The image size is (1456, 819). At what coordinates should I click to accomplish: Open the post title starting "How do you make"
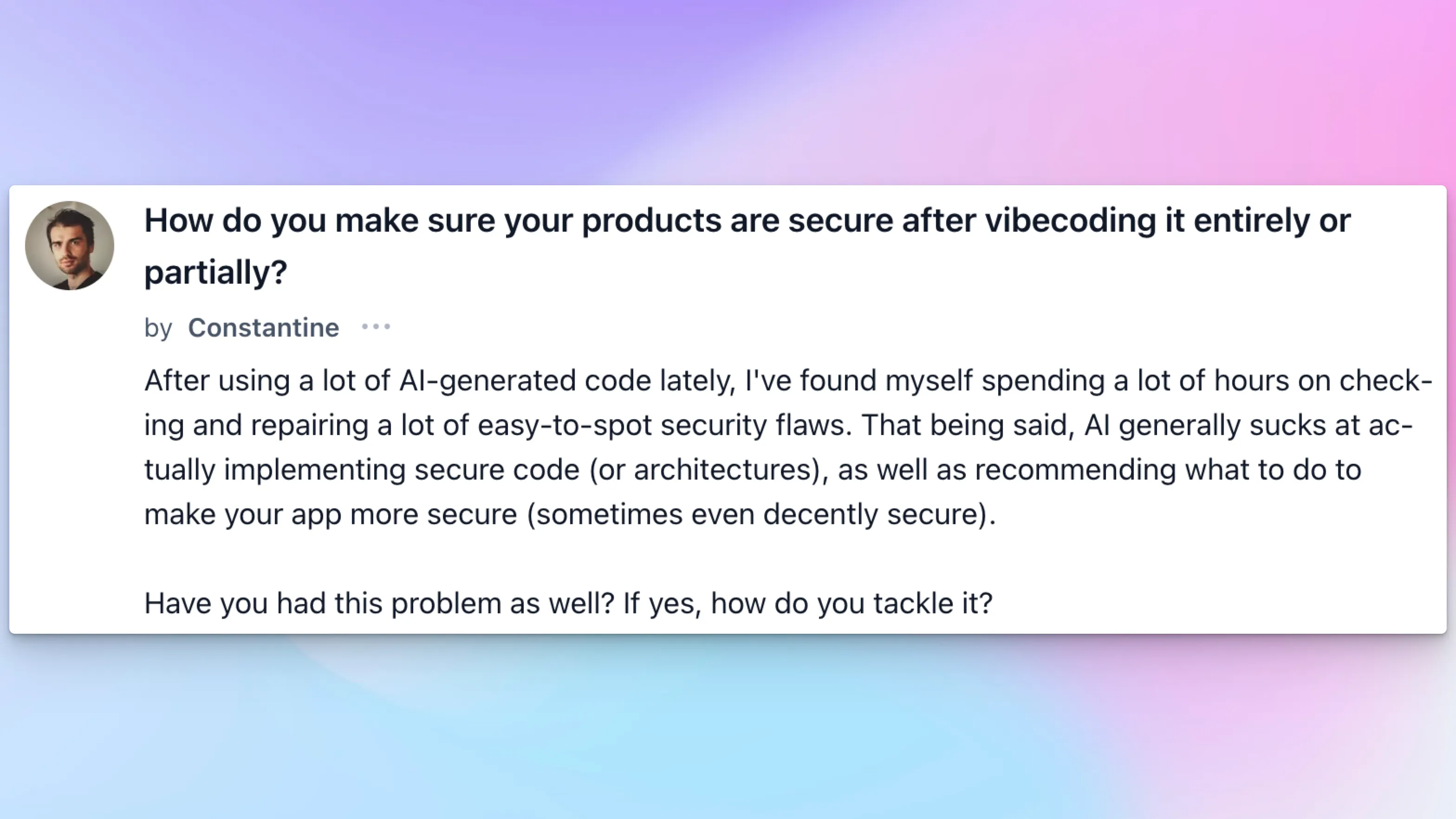tap(747, 246)
